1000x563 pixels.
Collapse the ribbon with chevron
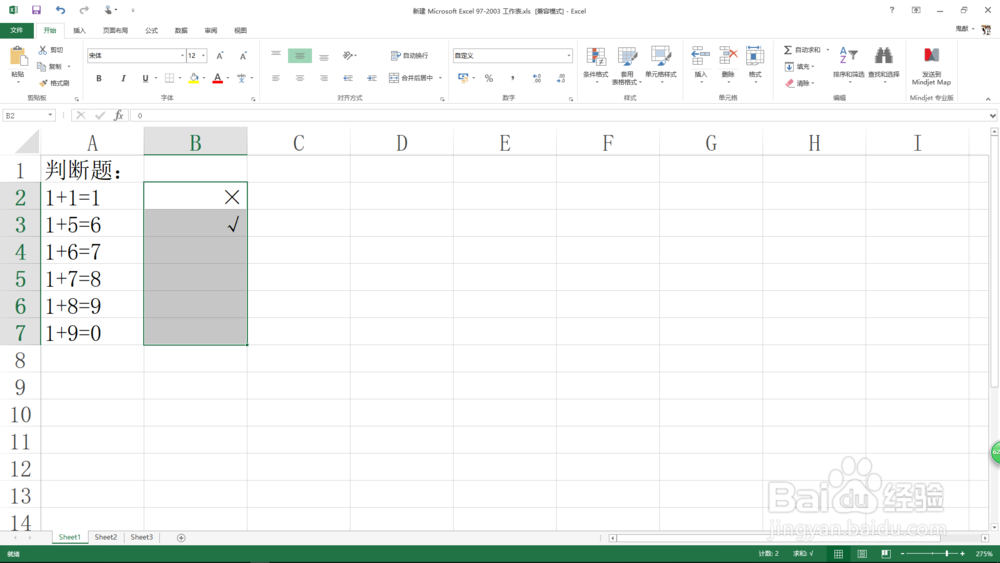tap(988, 99)
